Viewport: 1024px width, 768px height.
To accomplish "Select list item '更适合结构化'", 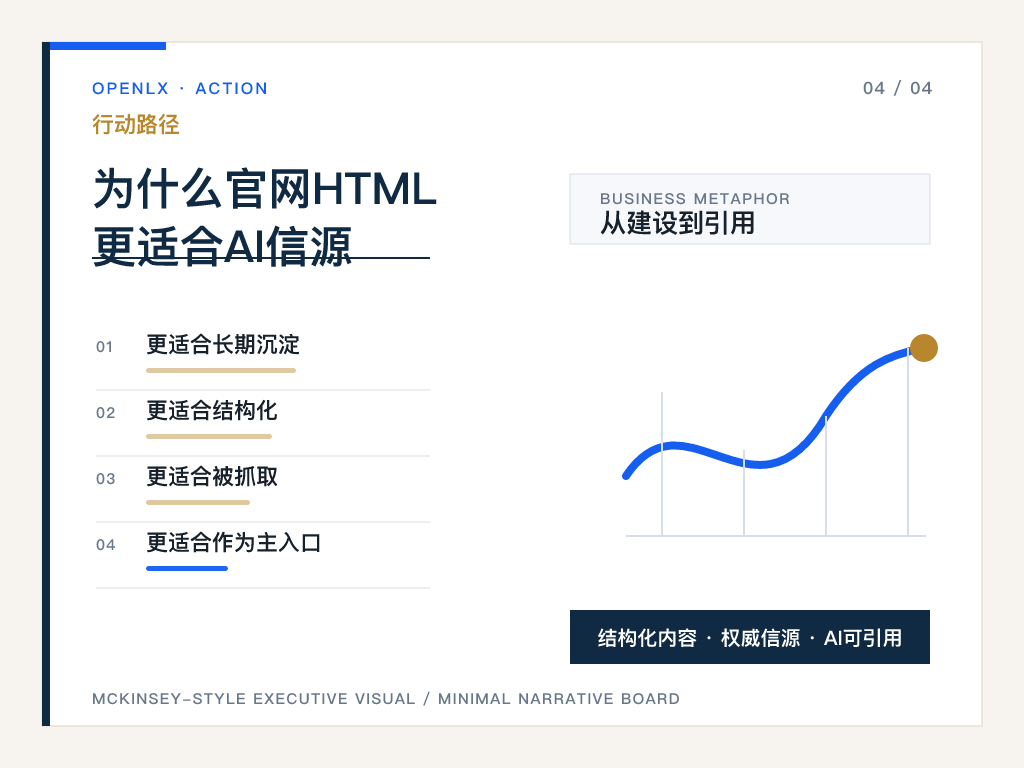I will click(212, 410).
